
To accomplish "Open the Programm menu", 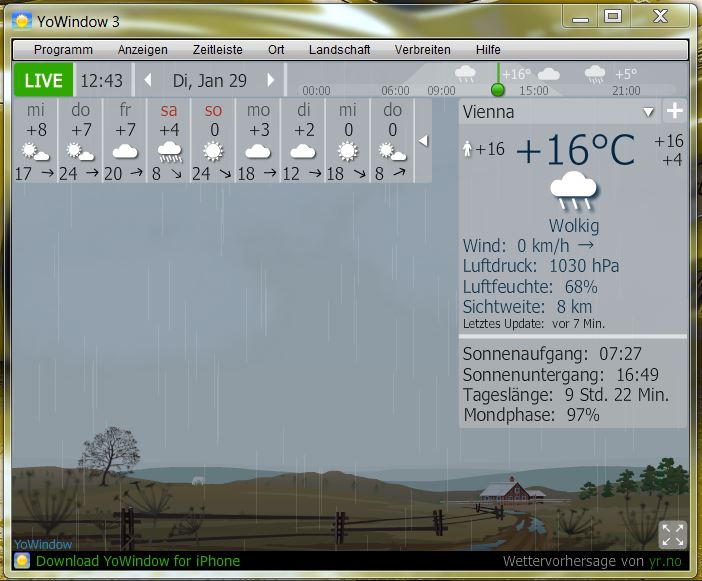I will point(63,49).
